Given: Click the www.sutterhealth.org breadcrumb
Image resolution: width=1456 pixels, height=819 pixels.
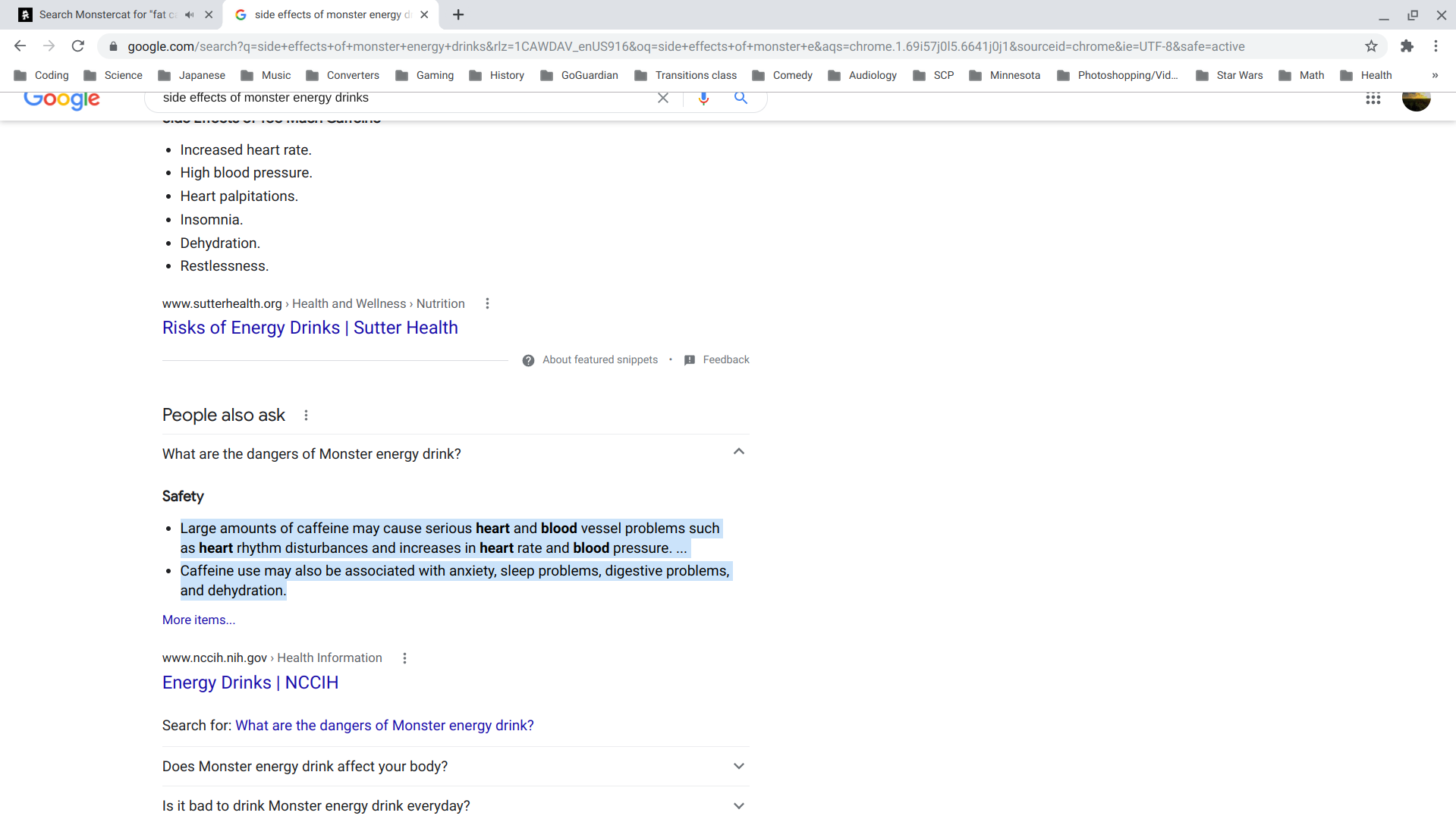Looking at the screenshot, I should point(222,304).
